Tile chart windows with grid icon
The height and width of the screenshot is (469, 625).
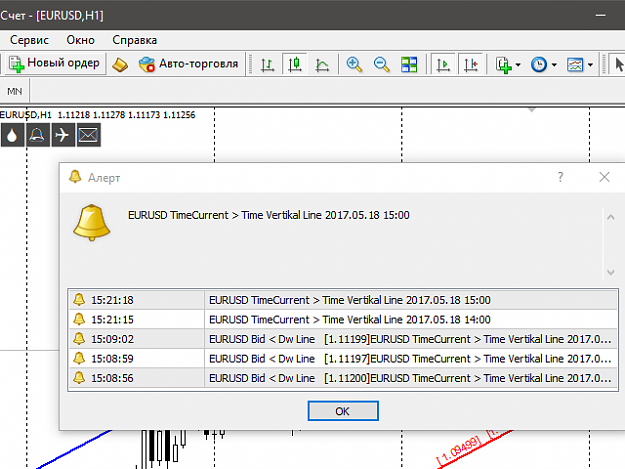409,64
